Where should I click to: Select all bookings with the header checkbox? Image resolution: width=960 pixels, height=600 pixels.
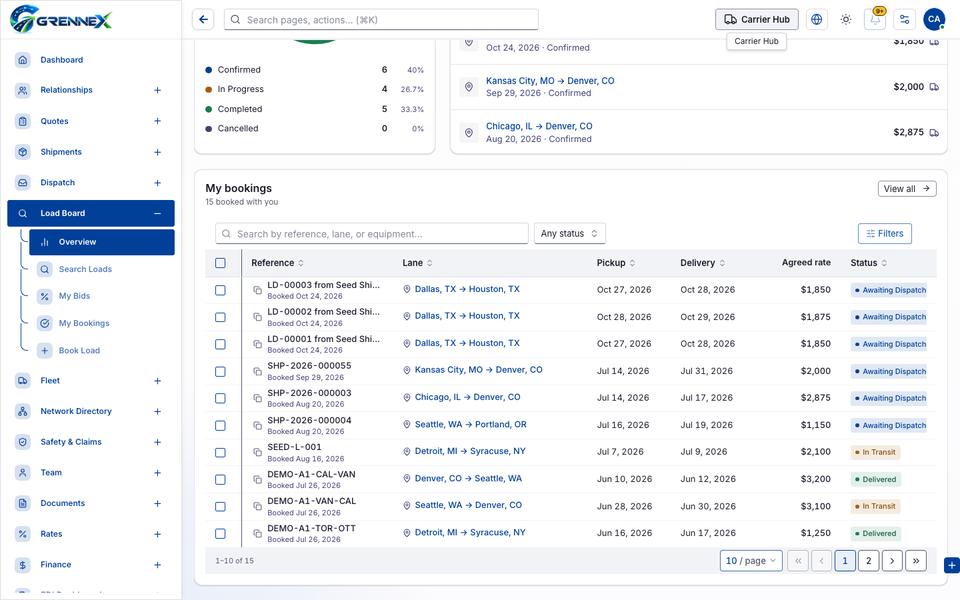(x=220, y=263)
